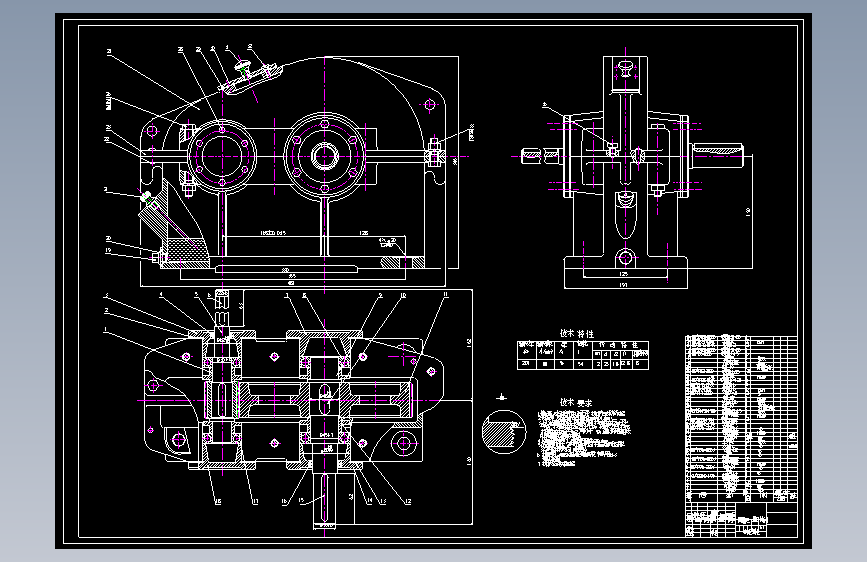Select the keyed shaft extension on the side view's right
This screenshot has height=562, width=867.
pos(717,155)
